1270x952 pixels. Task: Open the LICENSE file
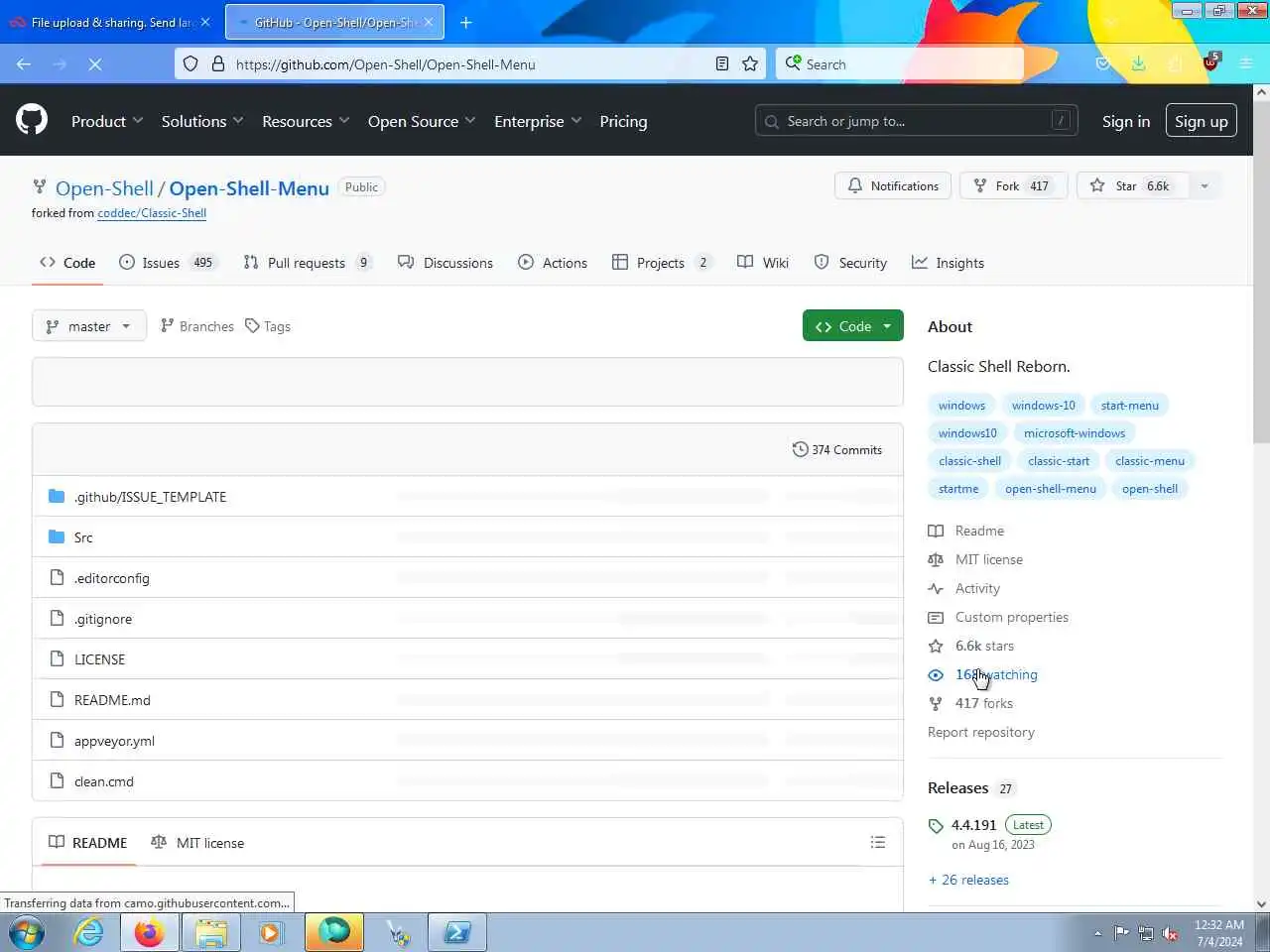[x=99, y=659]
